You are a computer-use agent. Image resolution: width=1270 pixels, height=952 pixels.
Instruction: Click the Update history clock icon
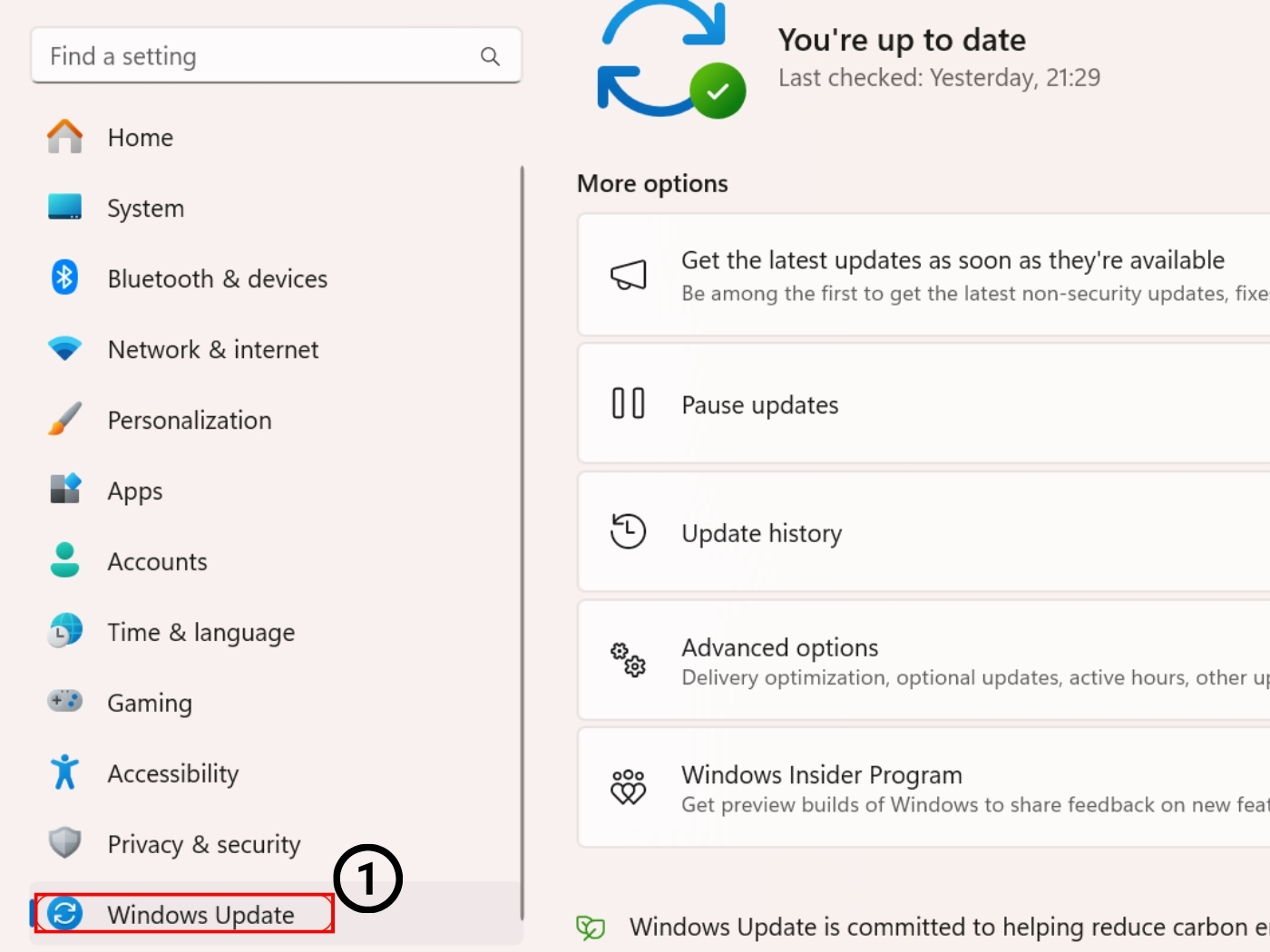pos(628,531)
